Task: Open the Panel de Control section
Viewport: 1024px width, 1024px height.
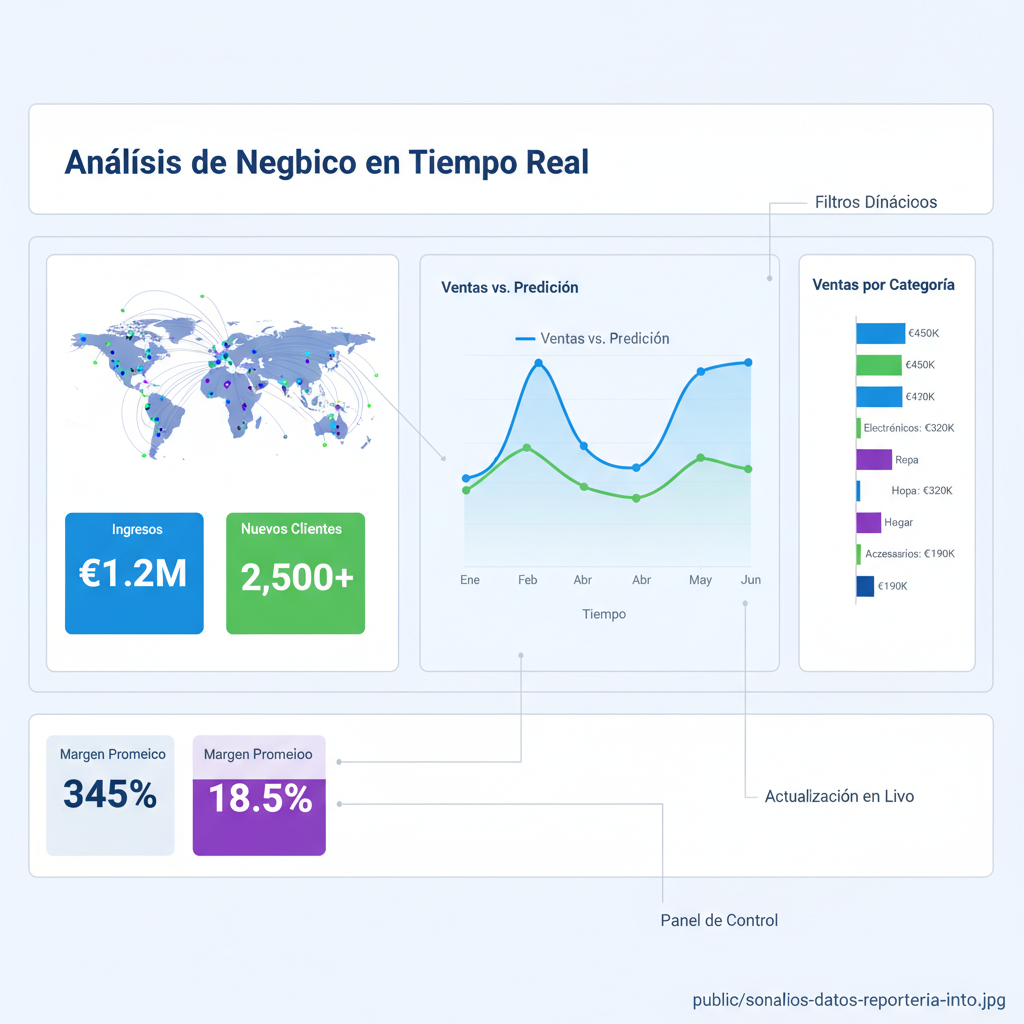Action: (x=719, y=920)
